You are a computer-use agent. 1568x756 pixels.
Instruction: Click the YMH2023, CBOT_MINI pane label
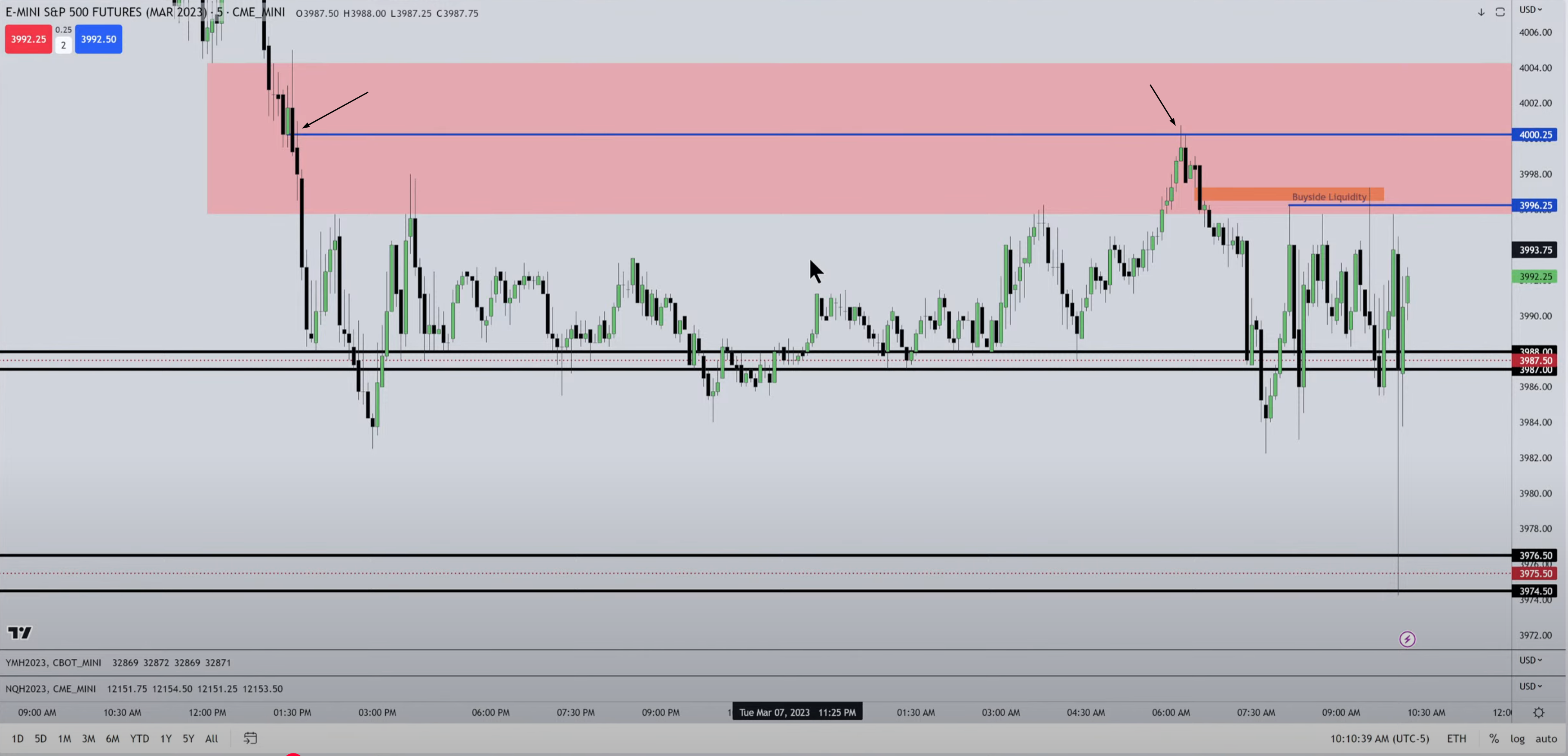pos(54,662)
